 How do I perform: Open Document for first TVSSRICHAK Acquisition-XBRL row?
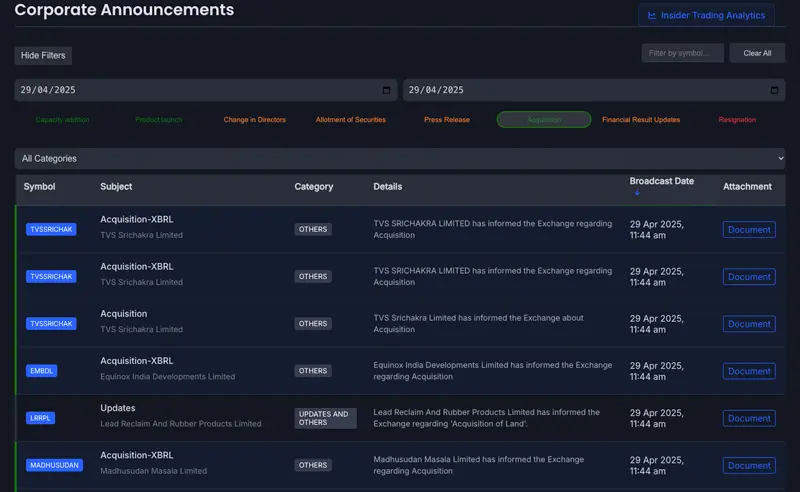click(x=749, y=230)
